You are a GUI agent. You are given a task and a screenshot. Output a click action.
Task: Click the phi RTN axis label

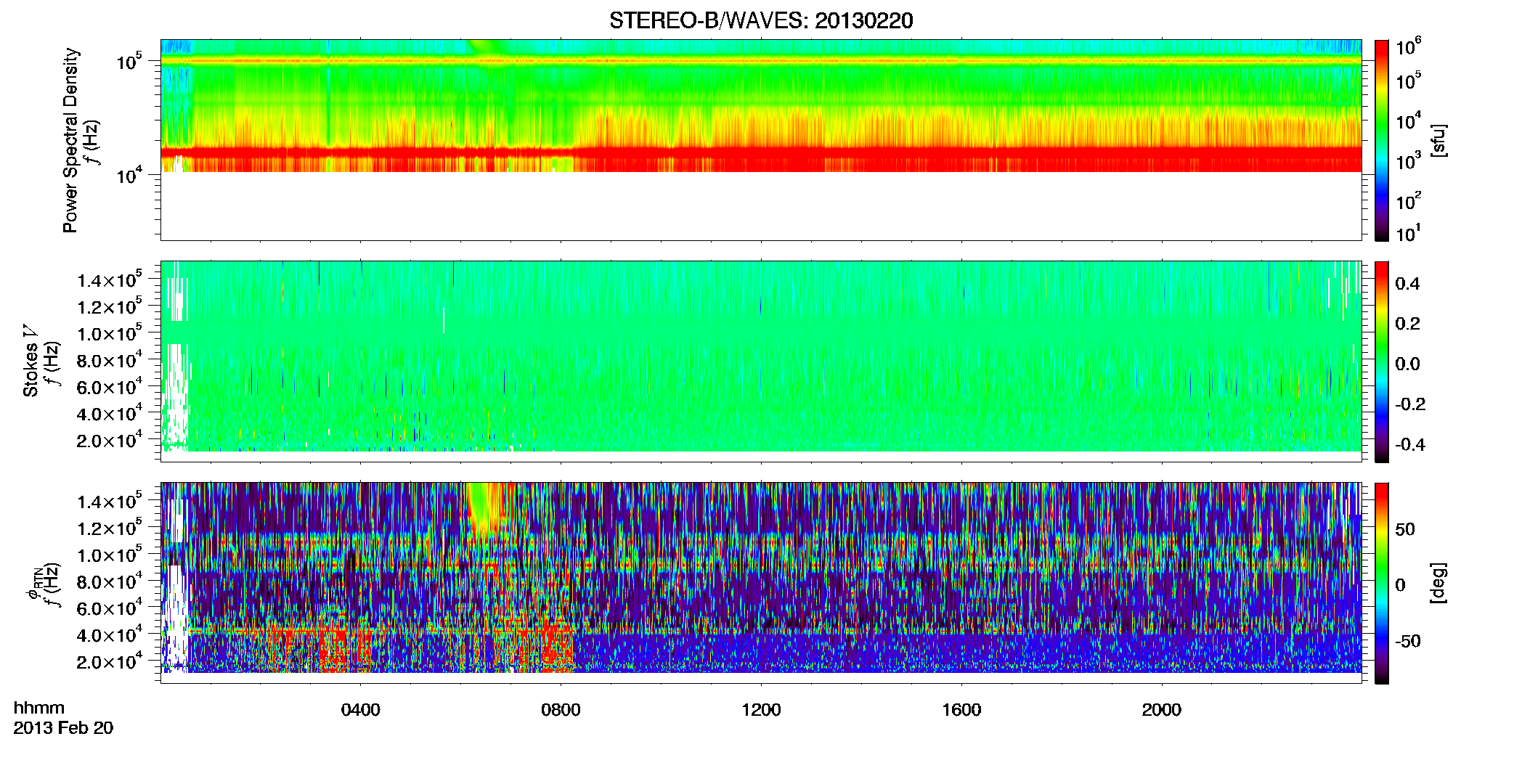coord(33,584)
